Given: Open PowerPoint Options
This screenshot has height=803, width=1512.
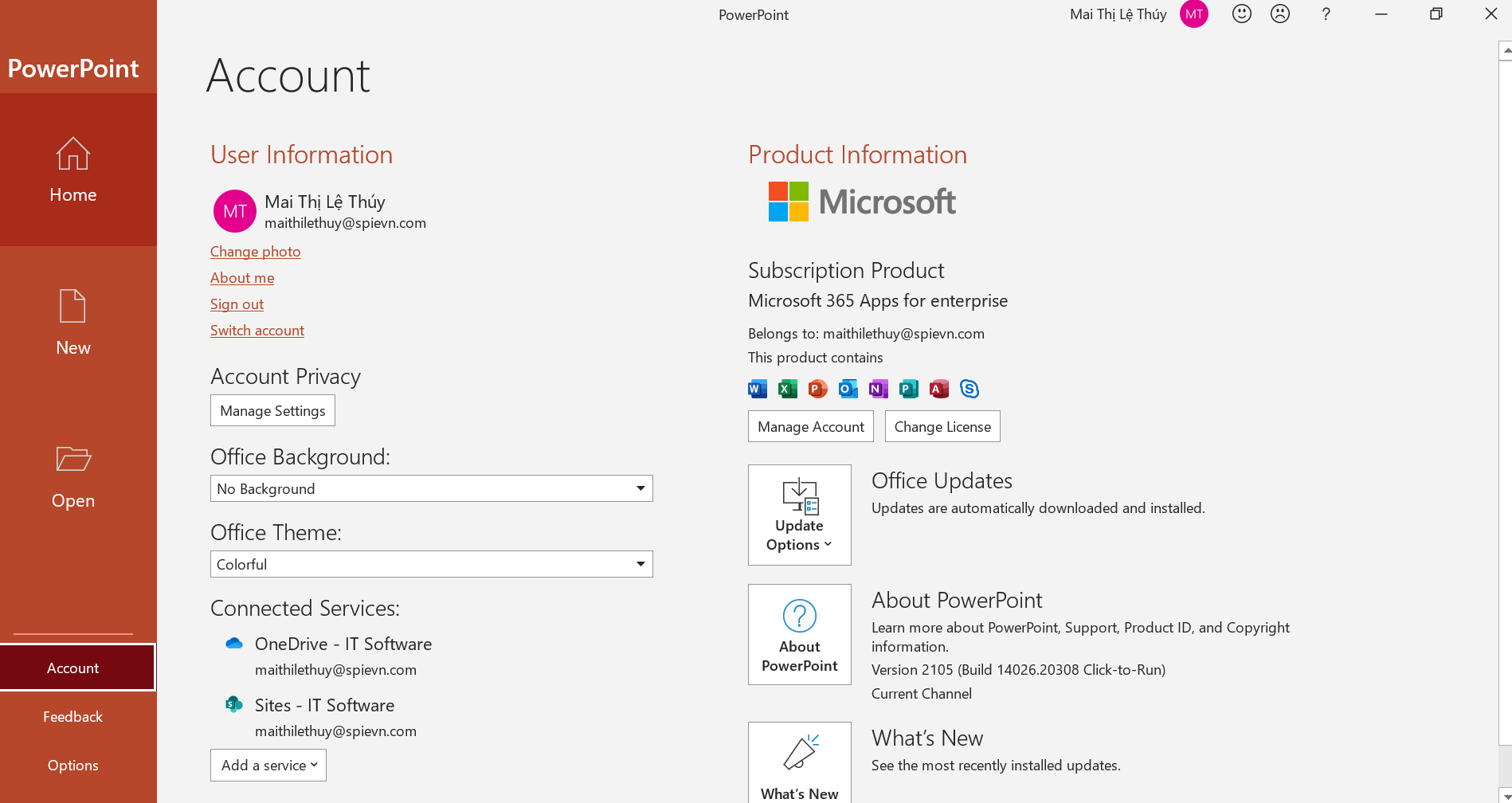Looking at the screenshot, I should (73, 765).
